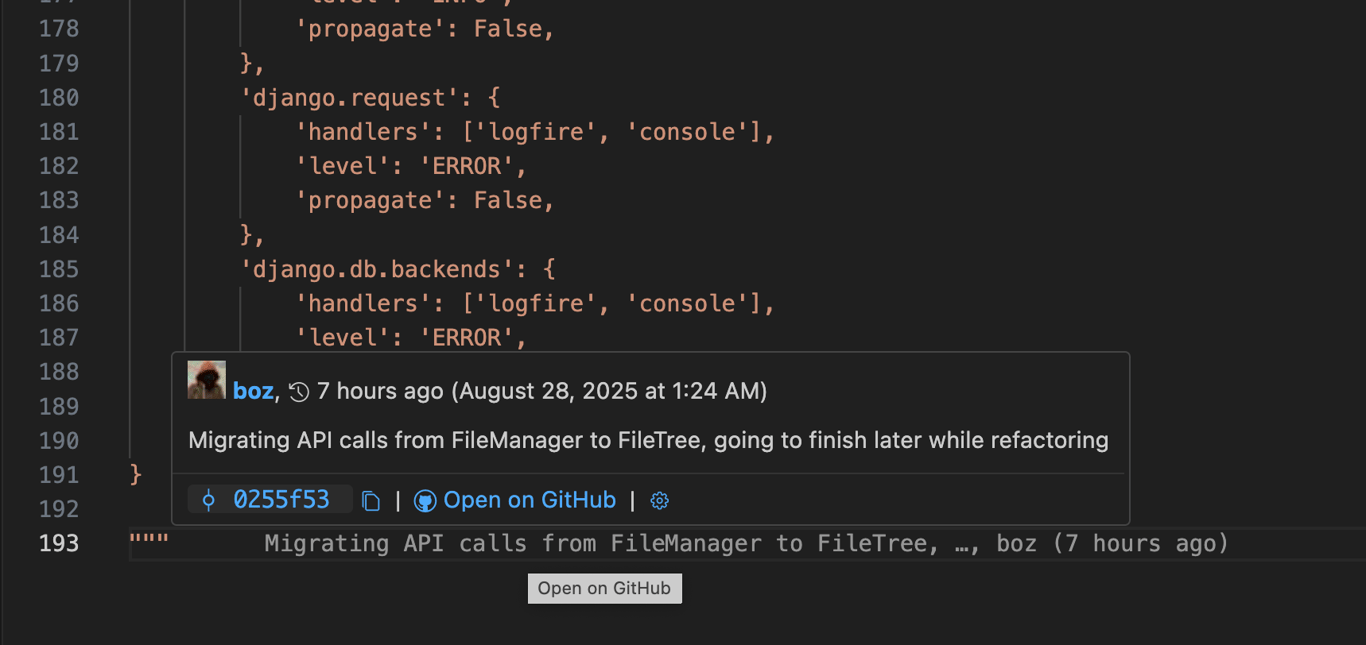Viewport: 1366px width, 645px height.
Task: Click the inline blame annotation on line 193
Action: pos(746,544)
